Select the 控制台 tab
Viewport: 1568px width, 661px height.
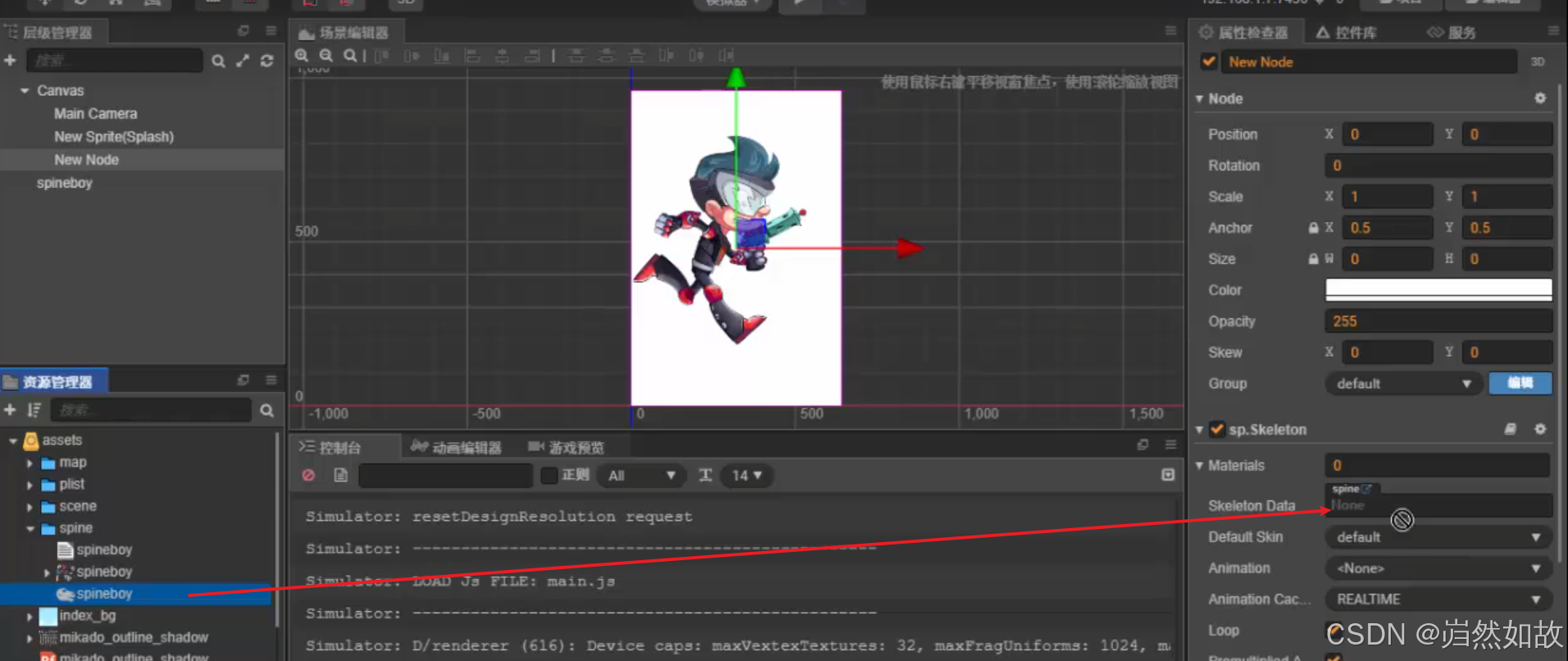click(x=330, y=448)
